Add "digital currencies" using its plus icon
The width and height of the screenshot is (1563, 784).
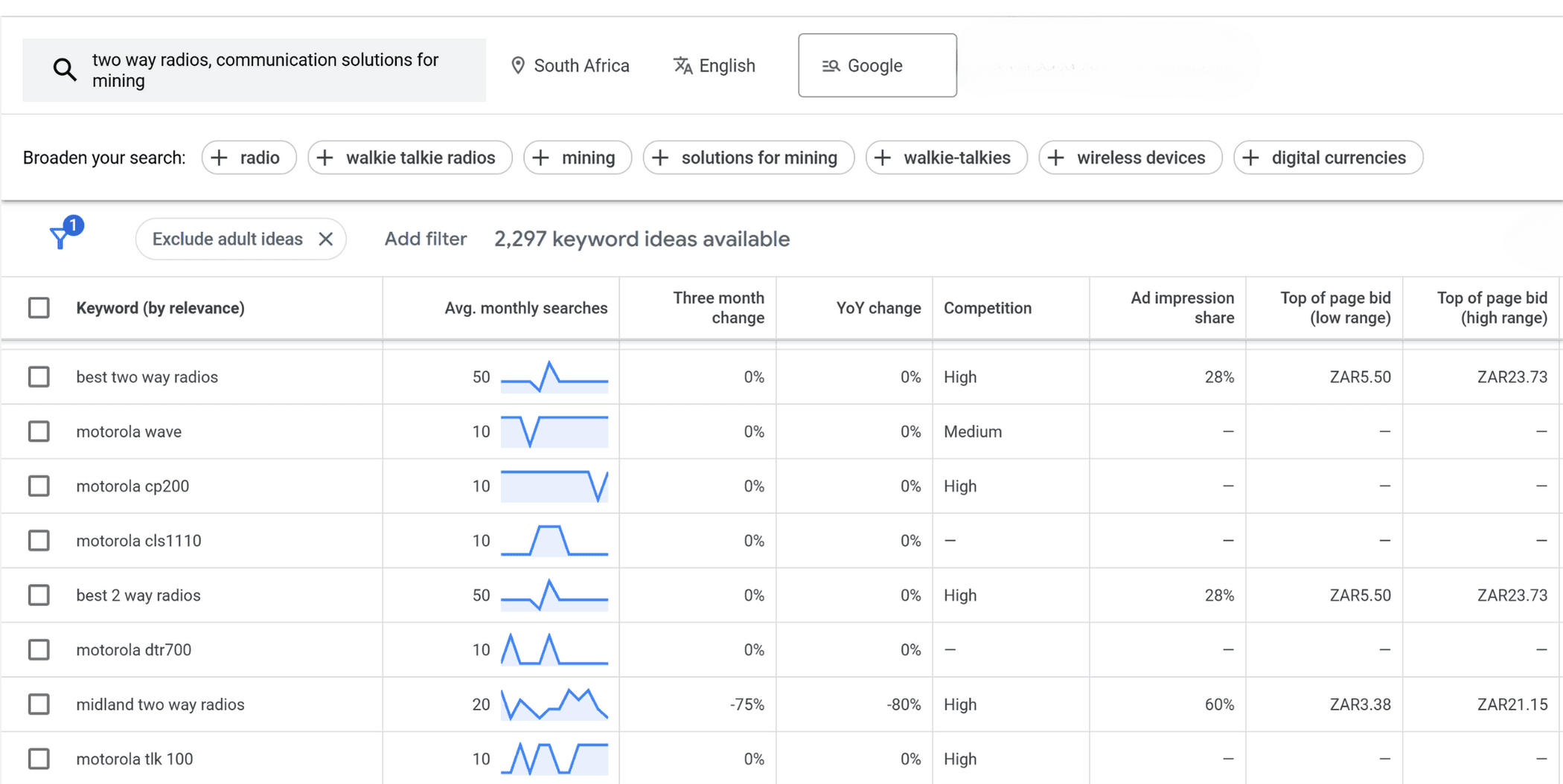pyautogui.click(x=1251, y=157)
